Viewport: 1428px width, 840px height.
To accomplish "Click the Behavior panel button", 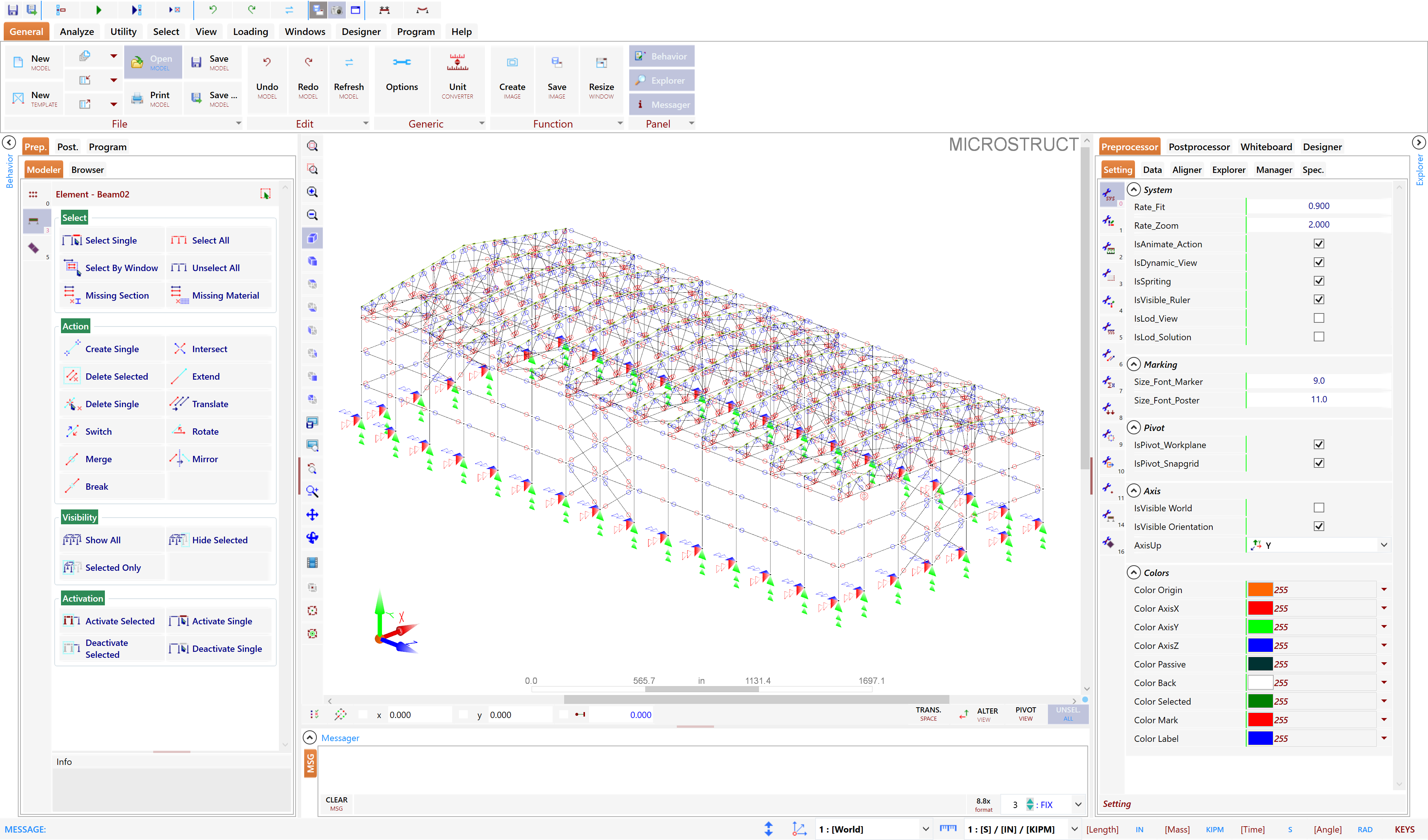I will click(661, 56).
